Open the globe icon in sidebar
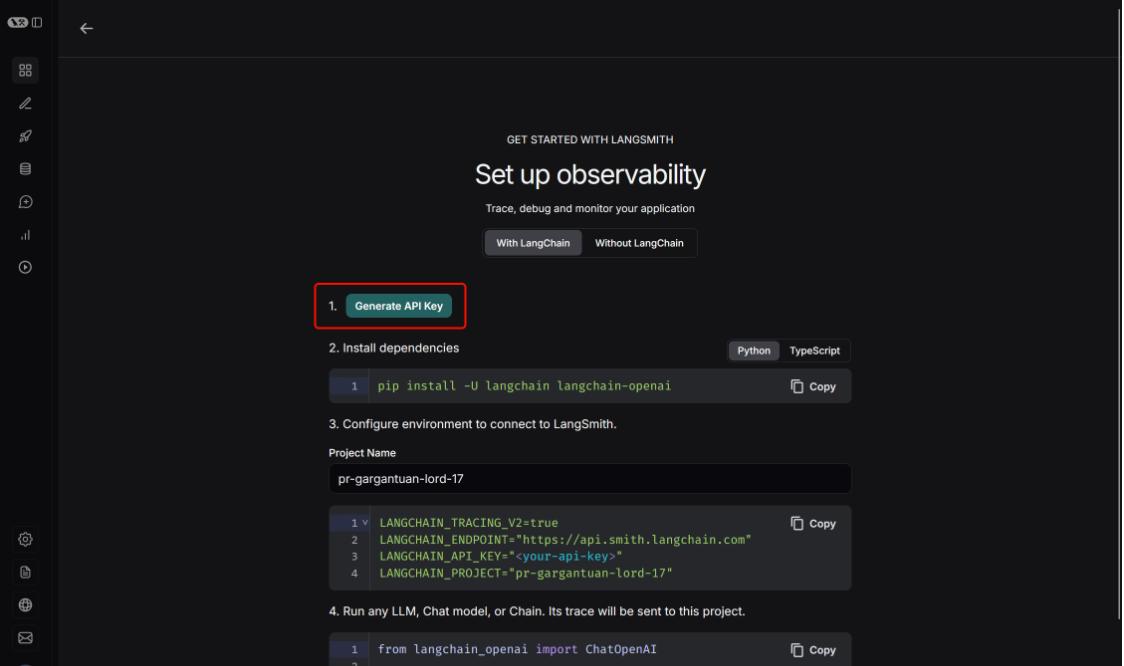This screenshot has width=1124, height=666. click(x=25, y=605)
